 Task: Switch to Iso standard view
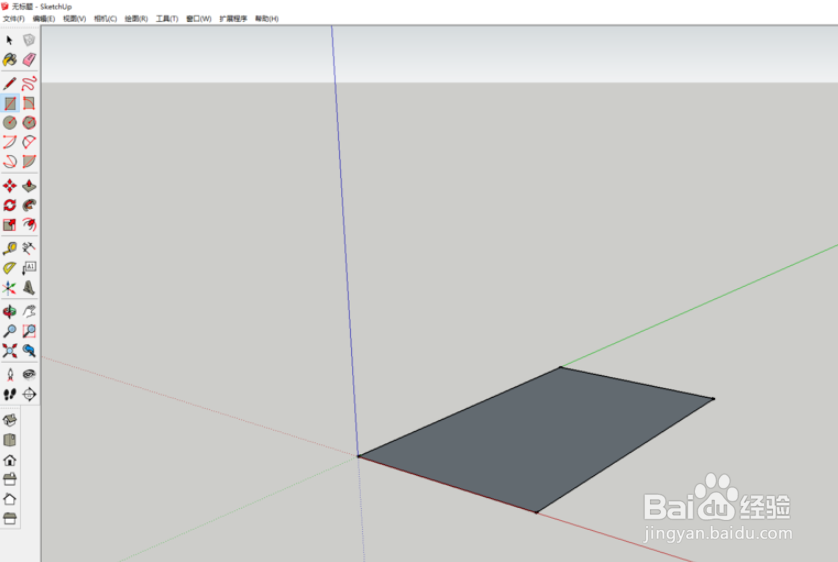click(10, 420)
